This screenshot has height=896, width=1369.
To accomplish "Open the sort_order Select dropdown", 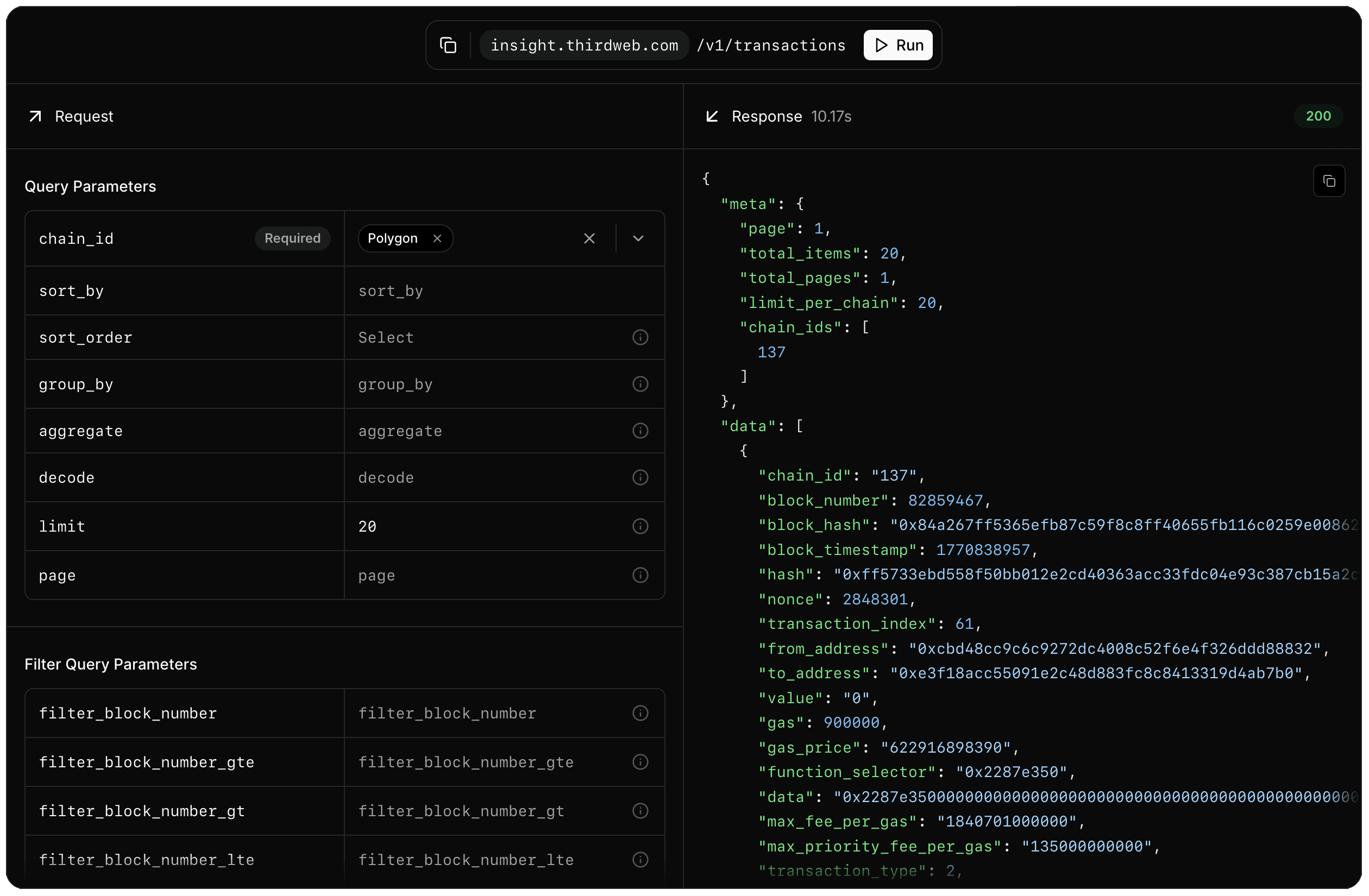I will tap(489, 338).
